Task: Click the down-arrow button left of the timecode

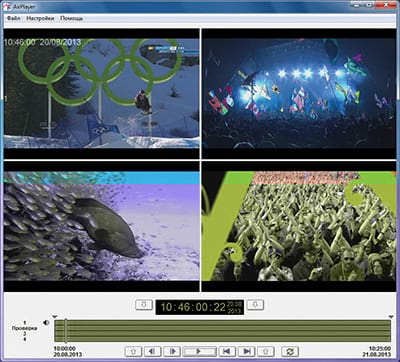Action: (x=144, y=305)
